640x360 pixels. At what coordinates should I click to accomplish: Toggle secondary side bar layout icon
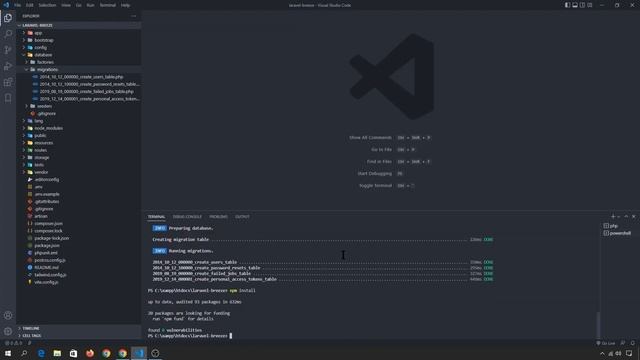582,5
